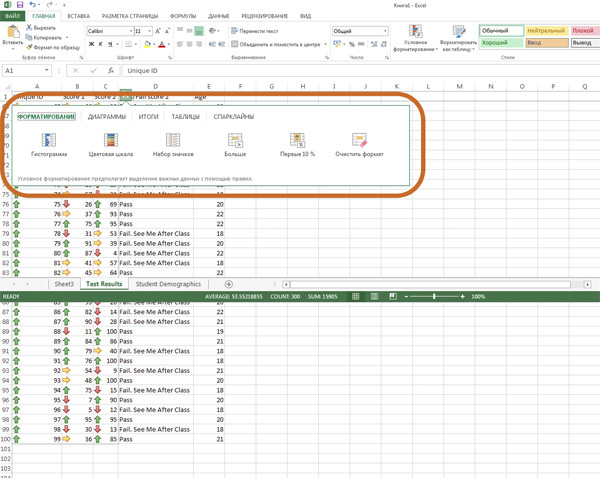The image size is (600, 503).
Task: Open the Общий number format dropdown
Action: point(385,31)
